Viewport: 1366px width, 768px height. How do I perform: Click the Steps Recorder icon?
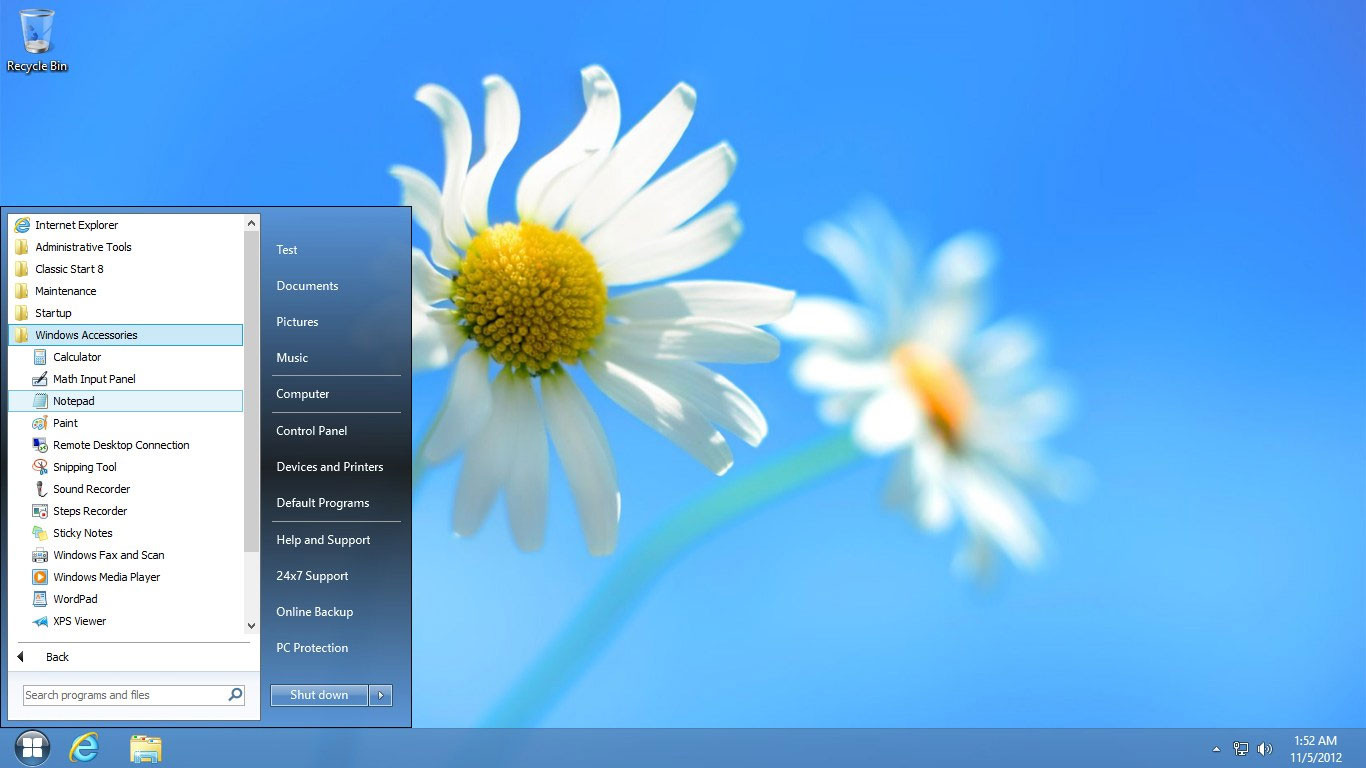[x=40, y=511]
